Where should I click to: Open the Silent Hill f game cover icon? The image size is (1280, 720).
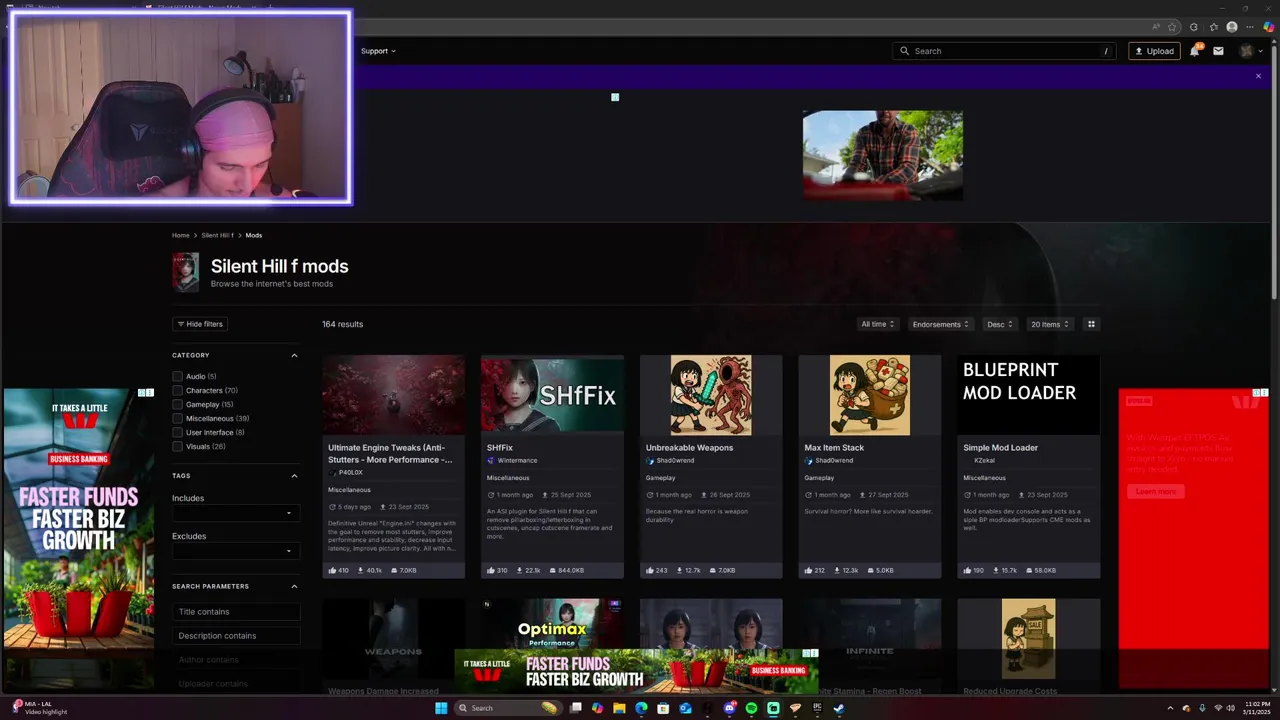click(185, 272)
